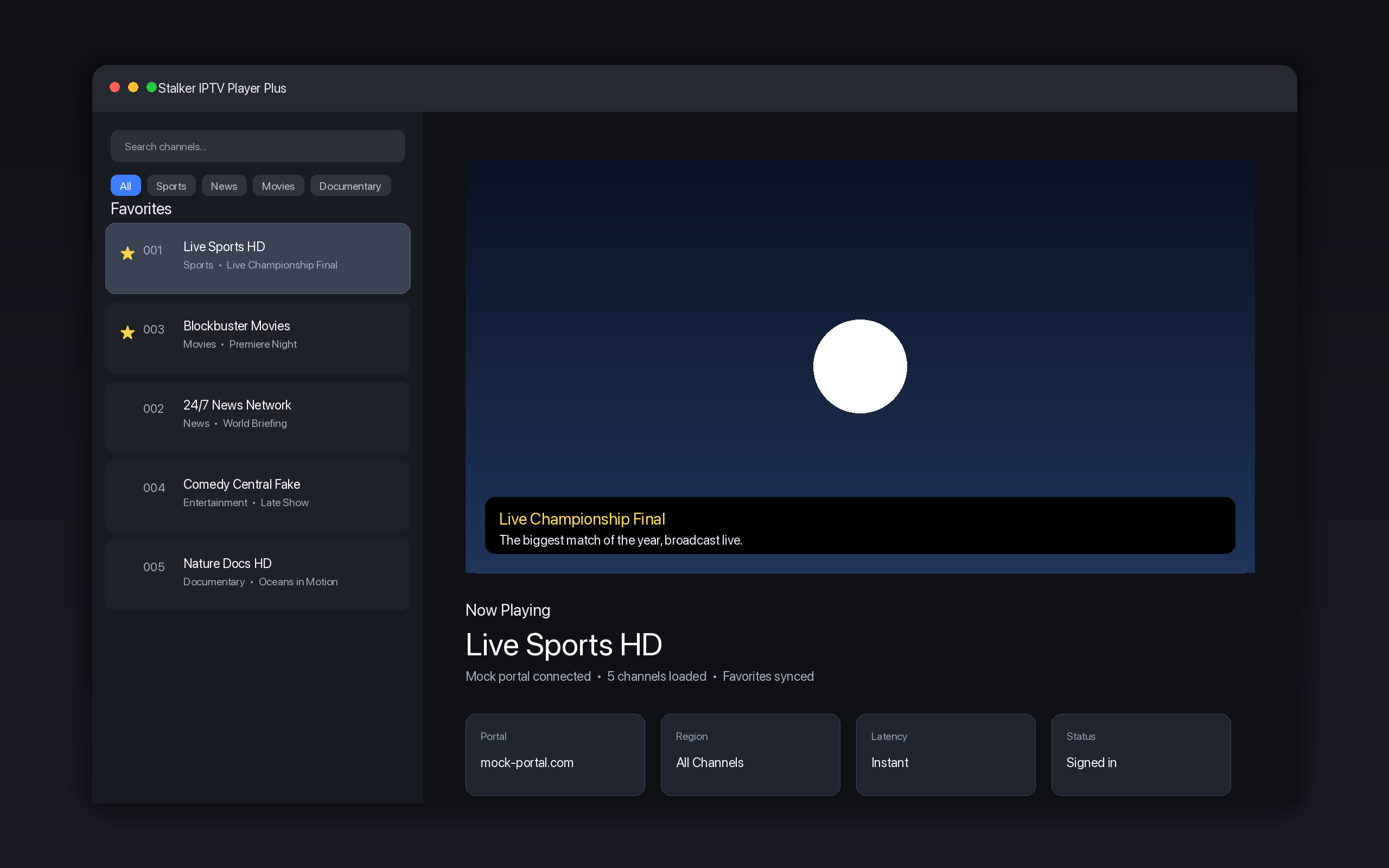Click the Stalker IPTV Player Plus window title
Viewport: 1389px width, 868px height.
tap(222, 88)
